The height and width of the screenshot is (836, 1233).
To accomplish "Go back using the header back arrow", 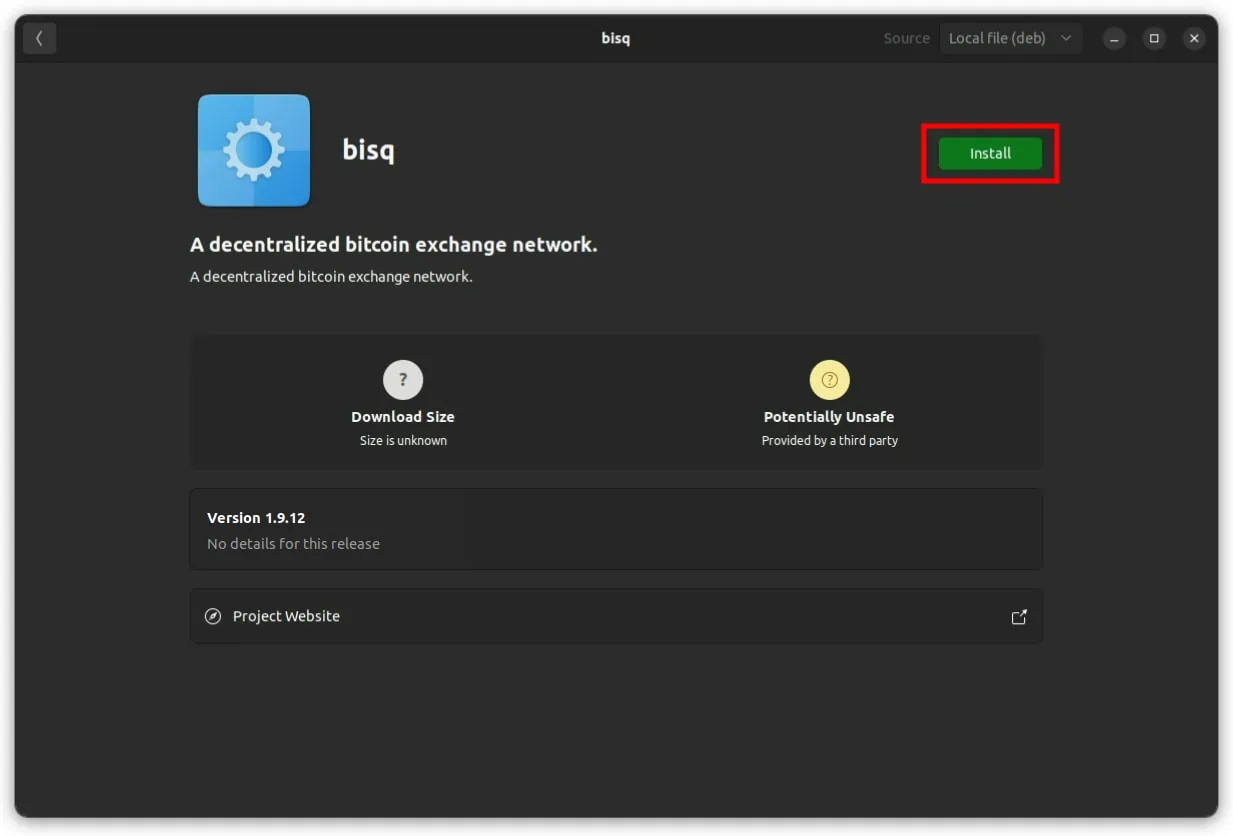I will pyautogui.click(x=39, y=38).
